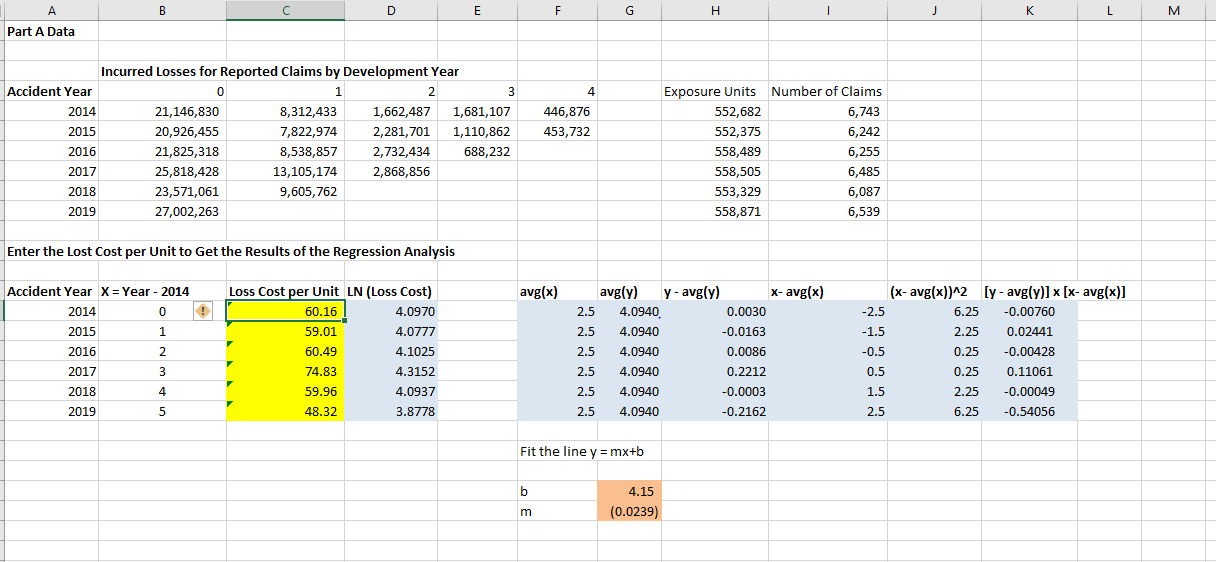Screen dimensions: 1216x562
Task: Select loss value 2,868,856
Action: click(x=401, y=171)
